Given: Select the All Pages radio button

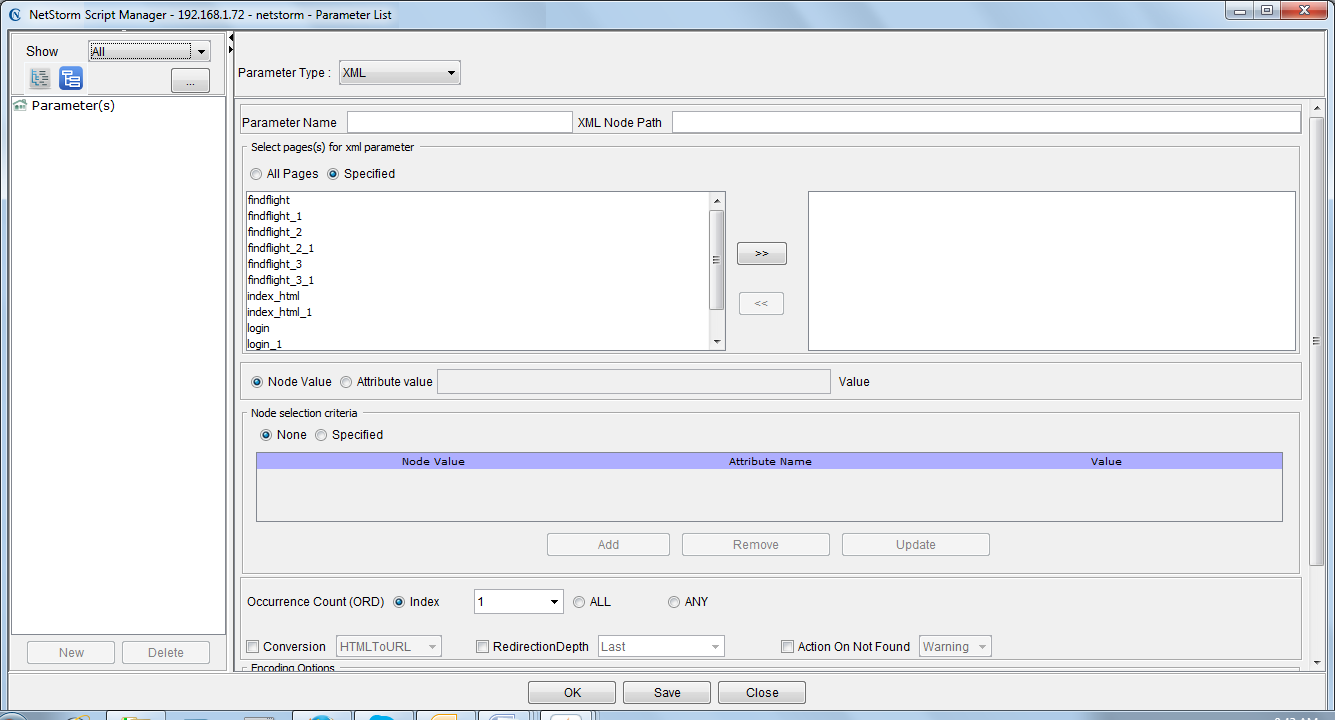Looking at the screenshot, I should click(257, 174).
